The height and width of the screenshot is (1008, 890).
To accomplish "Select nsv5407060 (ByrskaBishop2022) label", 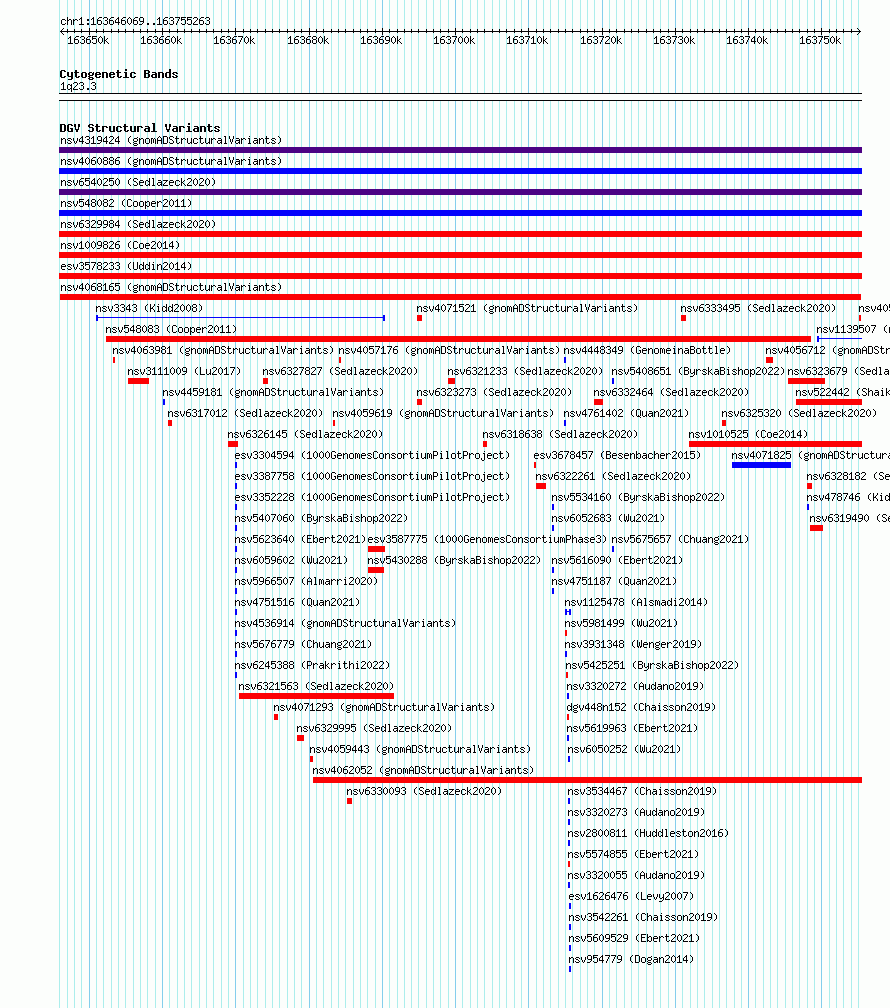I will click(x=322, y=518).
